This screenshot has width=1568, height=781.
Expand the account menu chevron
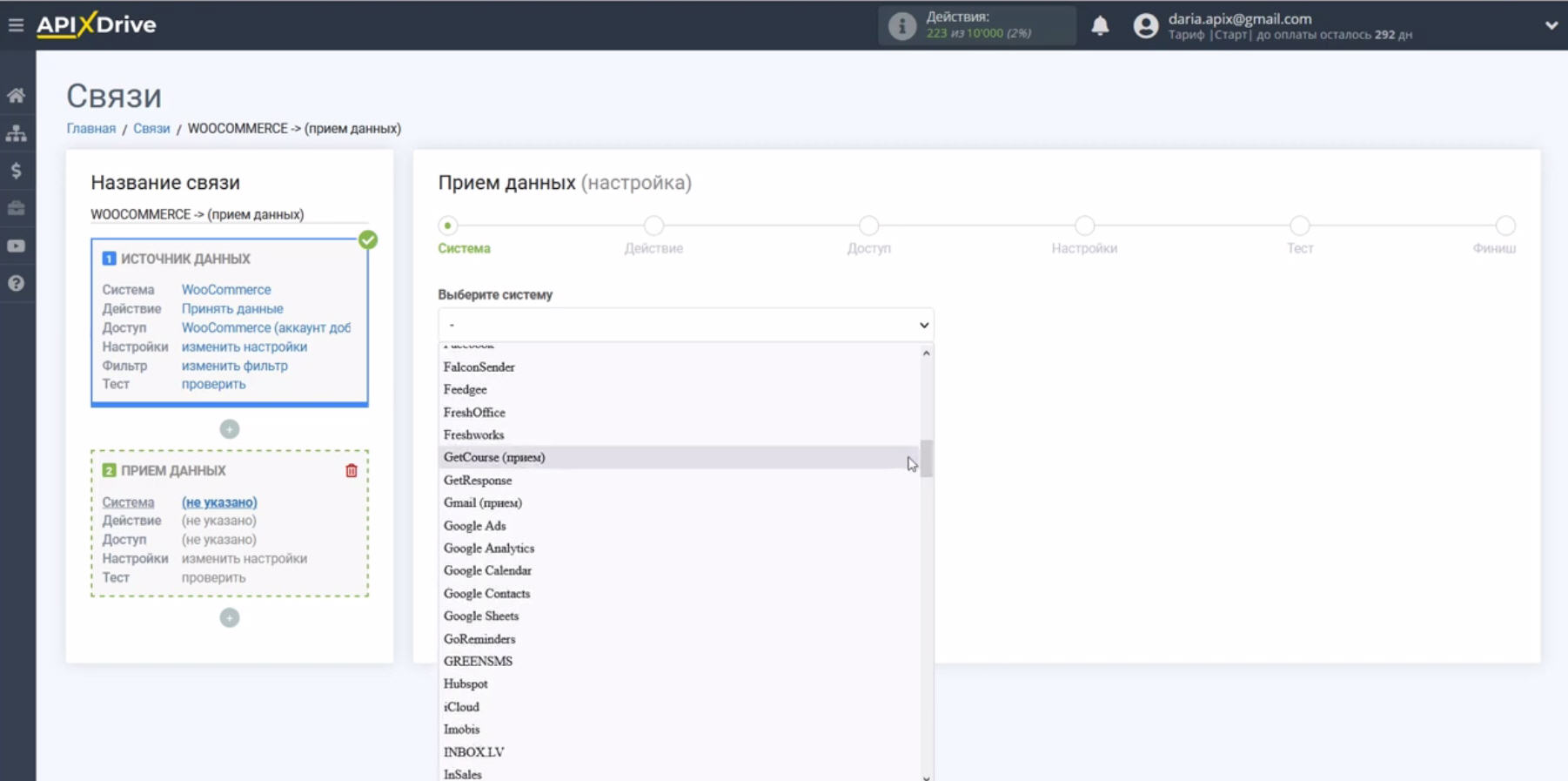point(1551,25)
